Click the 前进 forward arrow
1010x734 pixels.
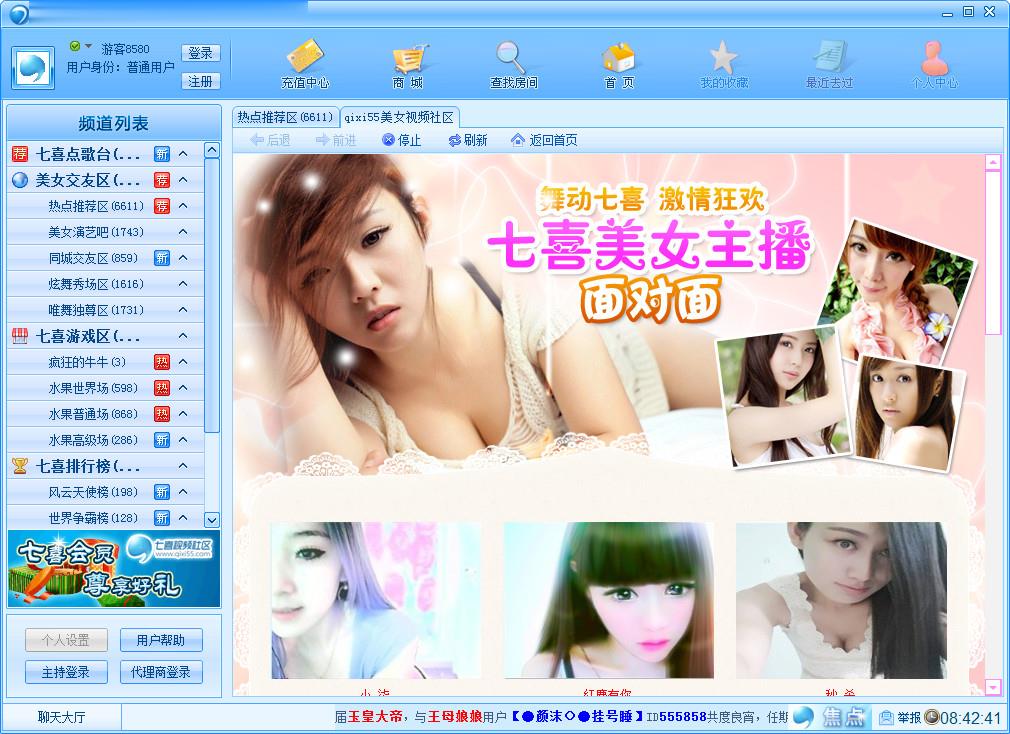(x=336, y=140)
